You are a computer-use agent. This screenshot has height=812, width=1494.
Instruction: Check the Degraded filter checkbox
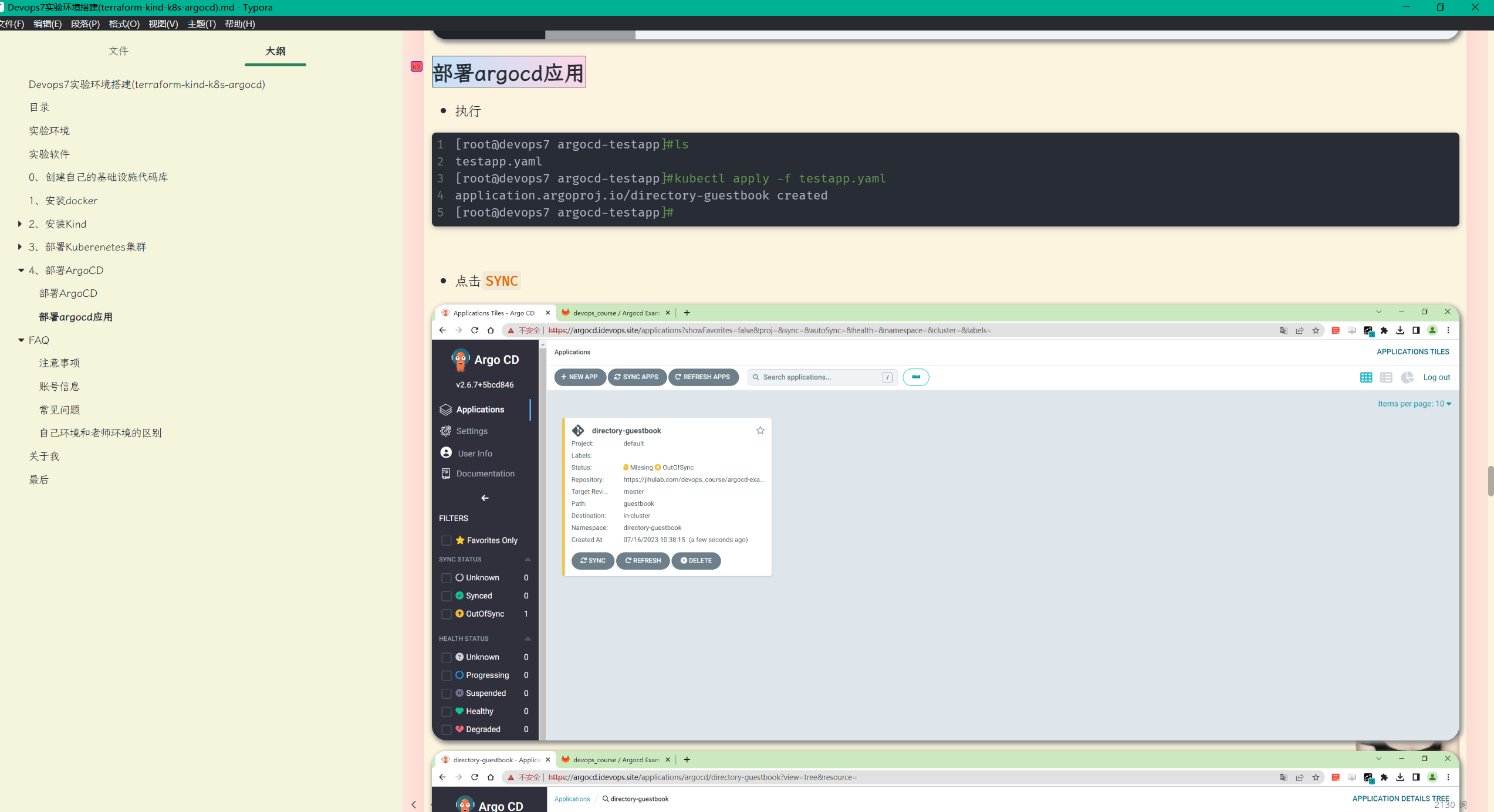coord(447,730)
